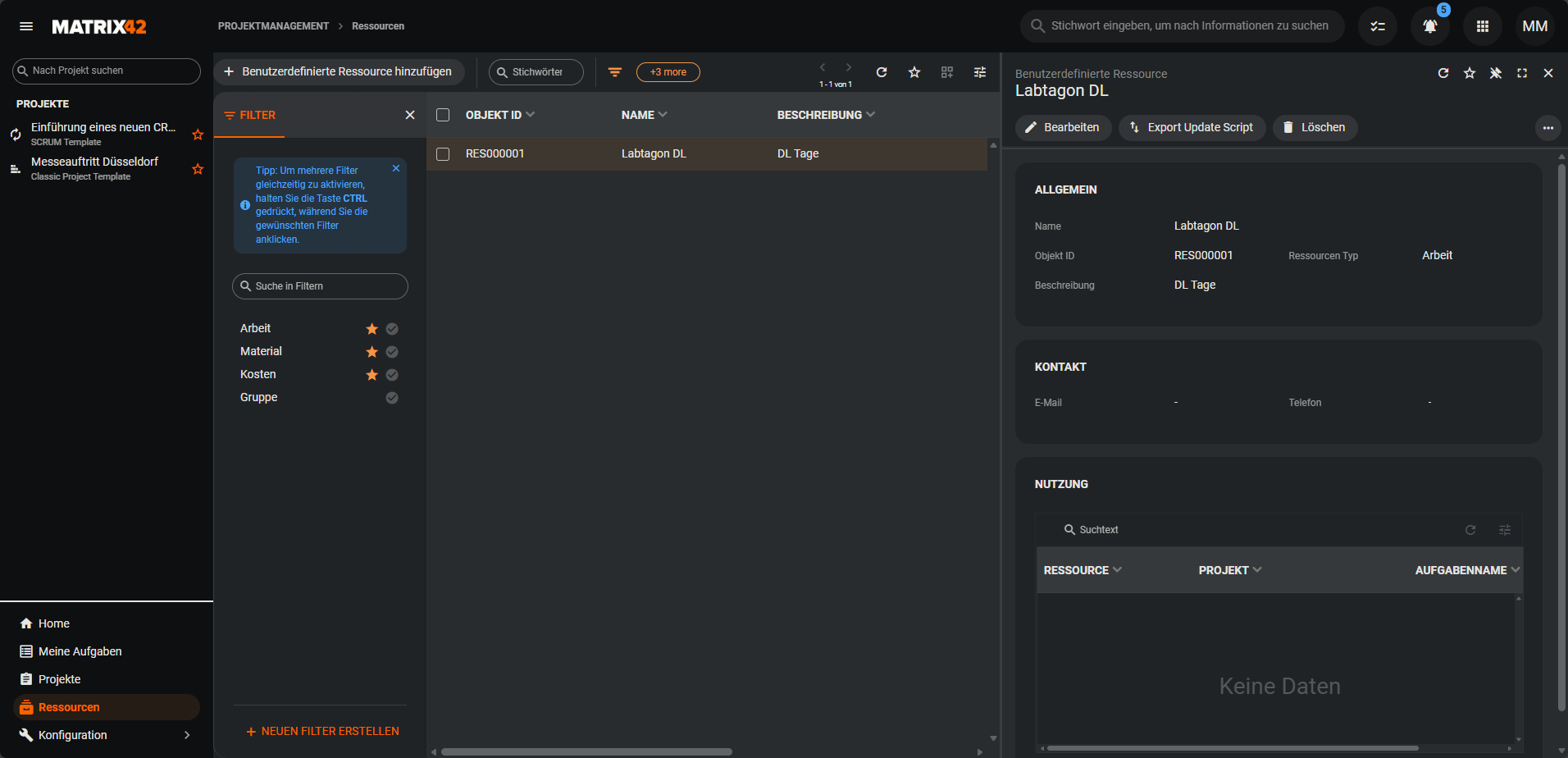Click Neuen Filter erstellen

pos(322,731)
